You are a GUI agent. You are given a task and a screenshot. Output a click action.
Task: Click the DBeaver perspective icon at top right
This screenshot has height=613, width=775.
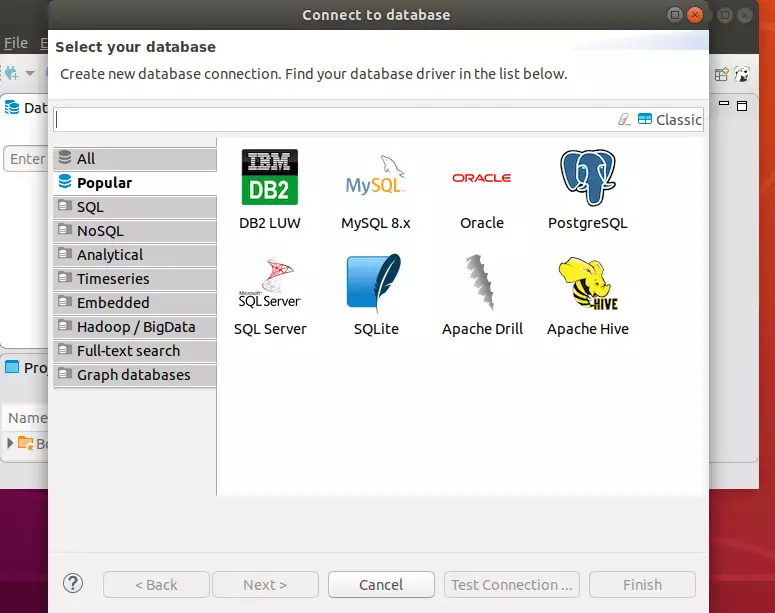pyautogui.click(x=741, y=74)
